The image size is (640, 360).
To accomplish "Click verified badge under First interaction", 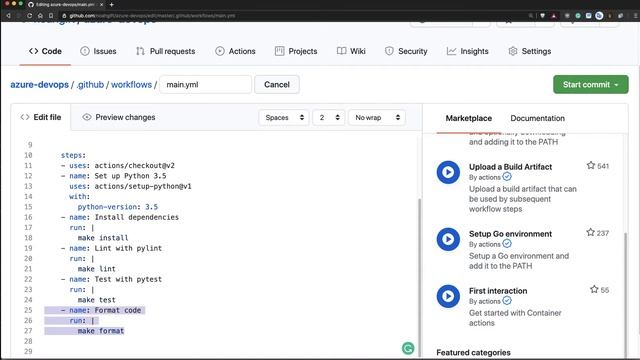I will (507, 301).
